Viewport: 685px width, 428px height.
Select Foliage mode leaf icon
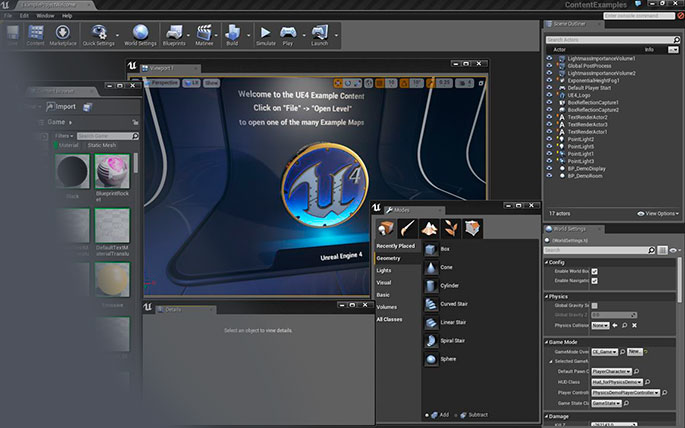tap(451, 228)
